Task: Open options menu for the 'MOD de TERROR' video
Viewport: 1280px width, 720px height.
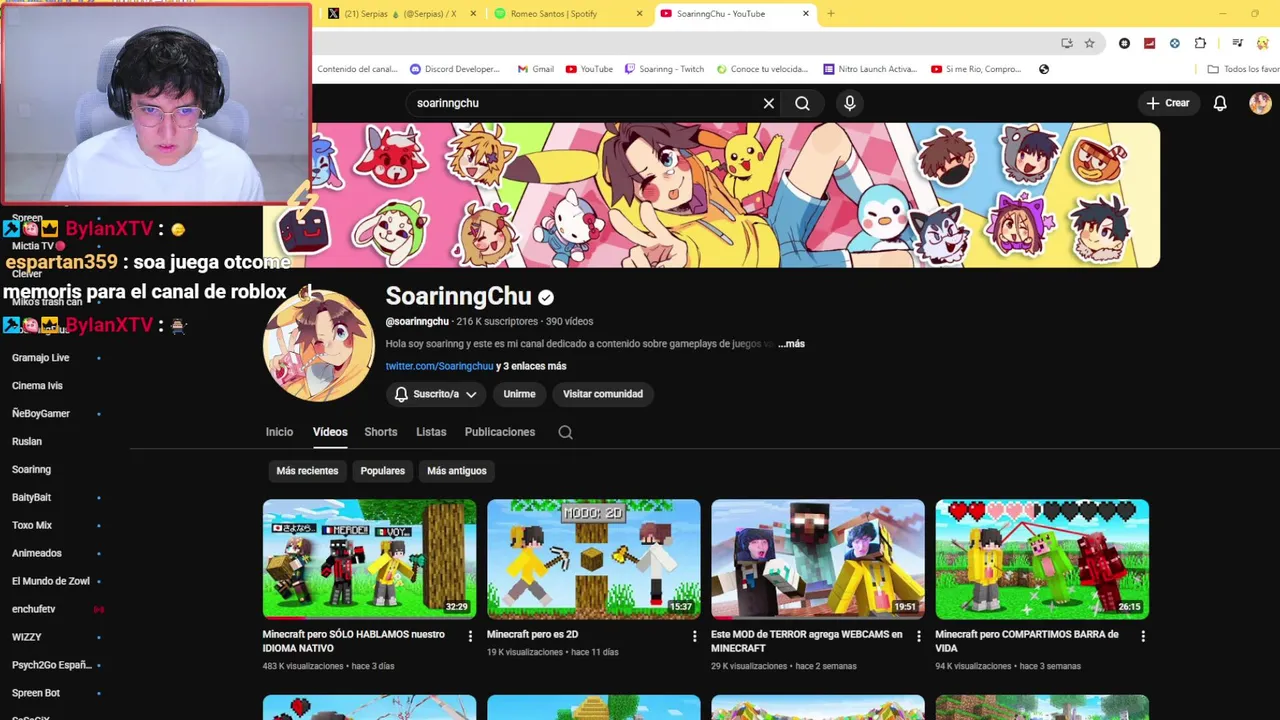Action: click(x=919, y=636)
